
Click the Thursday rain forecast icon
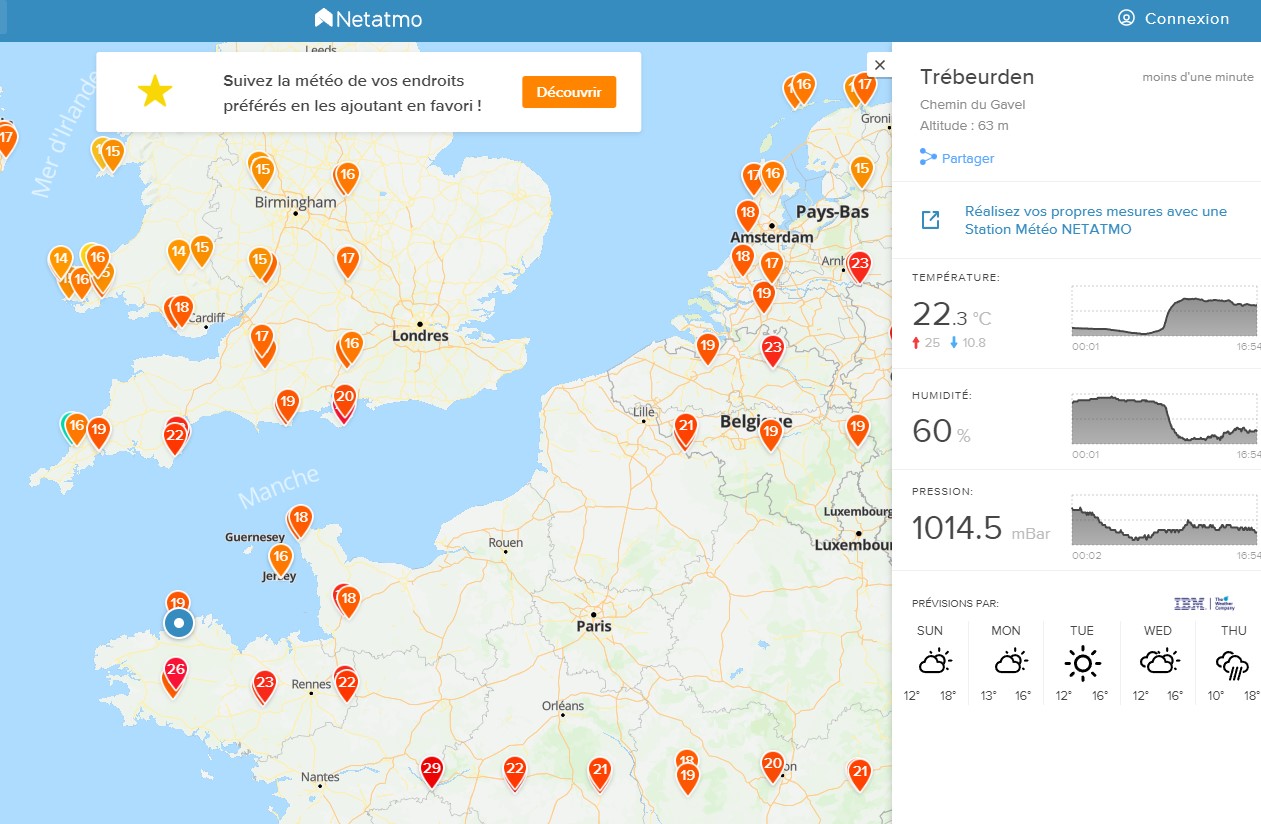click(1233, 663)
